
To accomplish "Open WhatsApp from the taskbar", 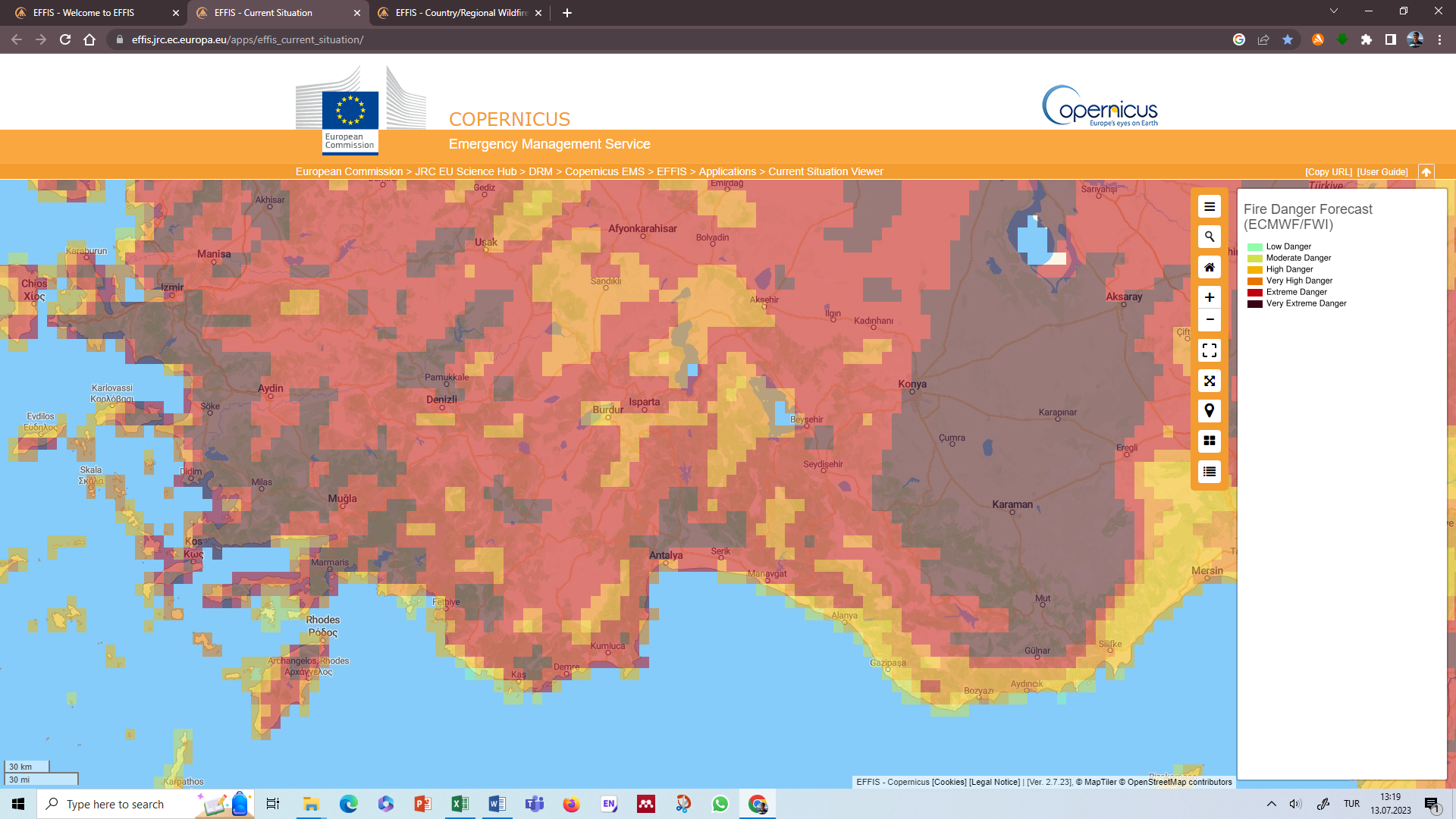I will coord(720,804).
